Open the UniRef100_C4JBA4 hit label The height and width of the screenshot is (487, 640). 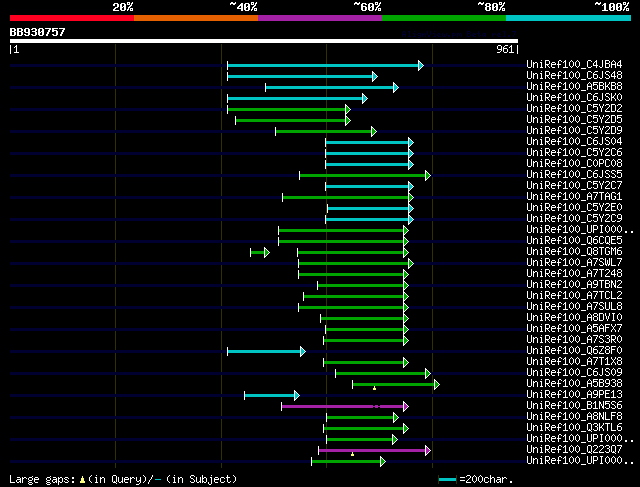point(574,64)
